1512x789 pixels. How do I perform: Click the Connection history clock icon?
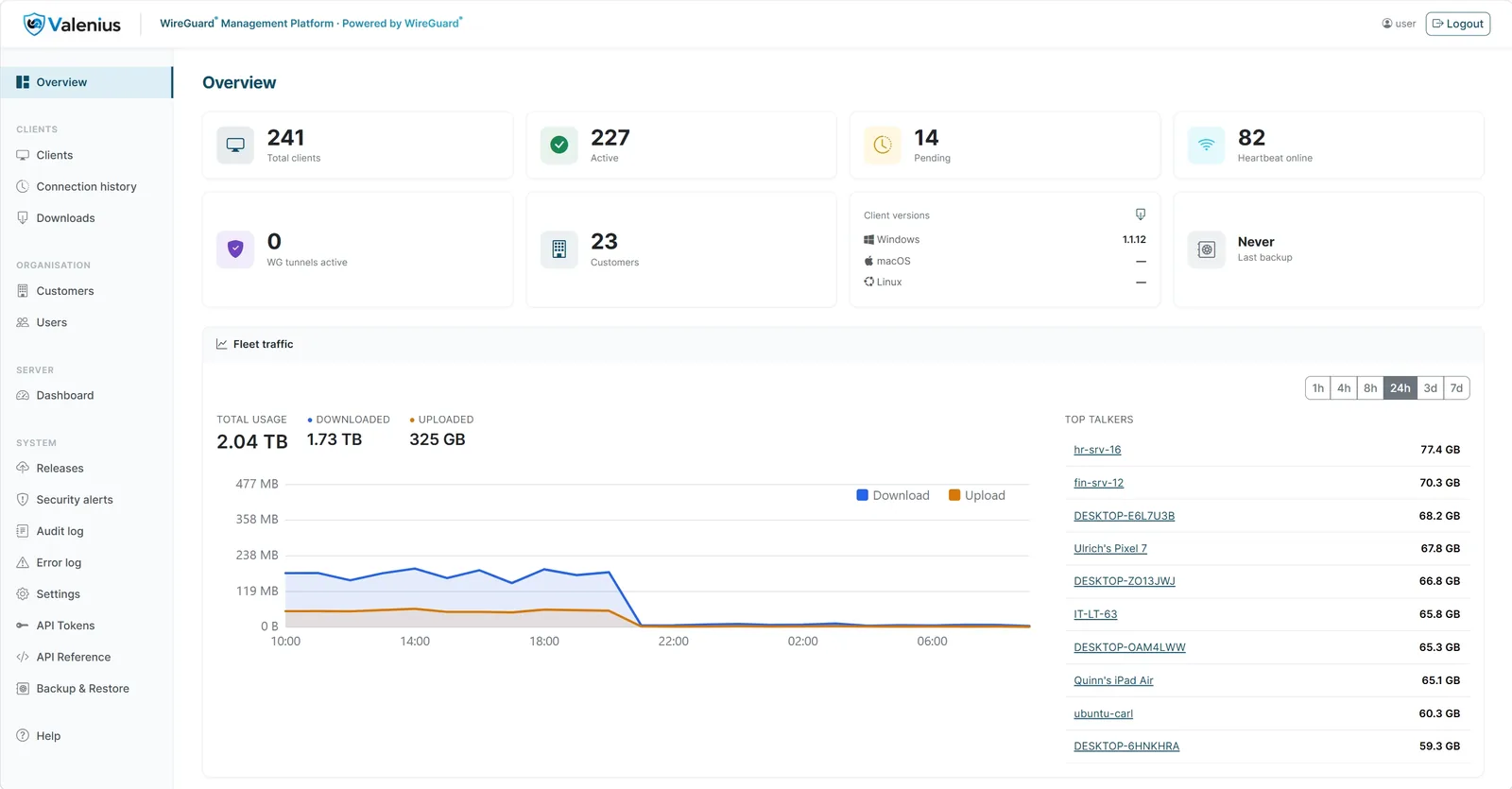pos(23,186)
